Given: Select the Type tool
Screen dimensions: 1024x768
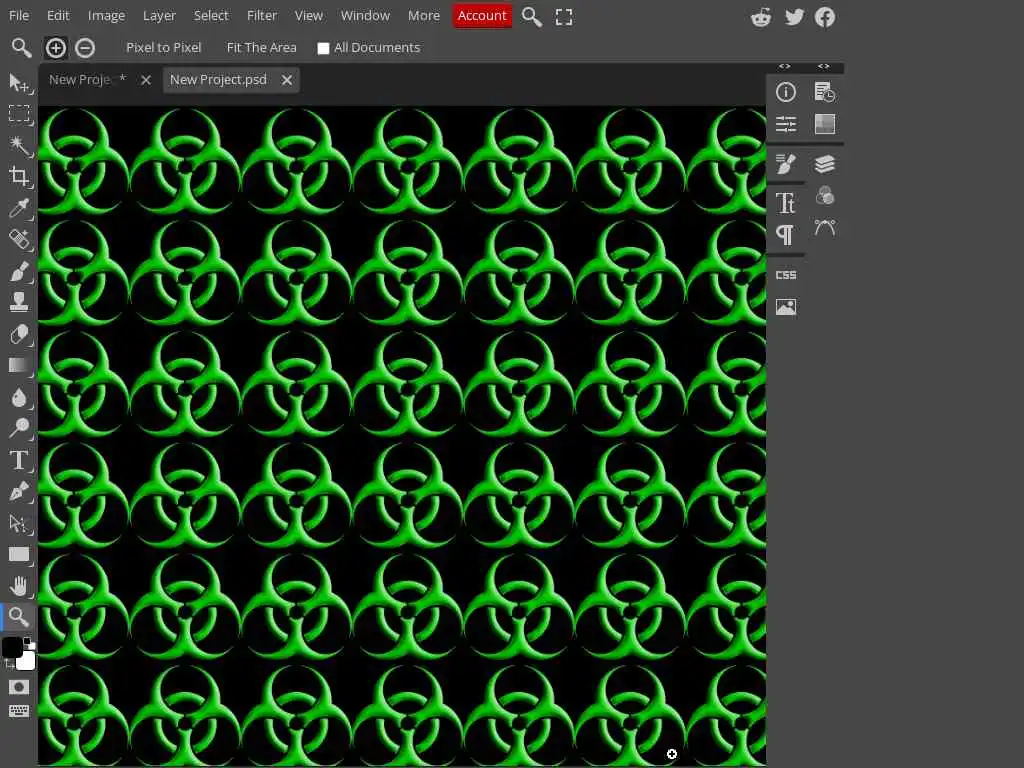Looking at the screenshot, I should (18, 460).
